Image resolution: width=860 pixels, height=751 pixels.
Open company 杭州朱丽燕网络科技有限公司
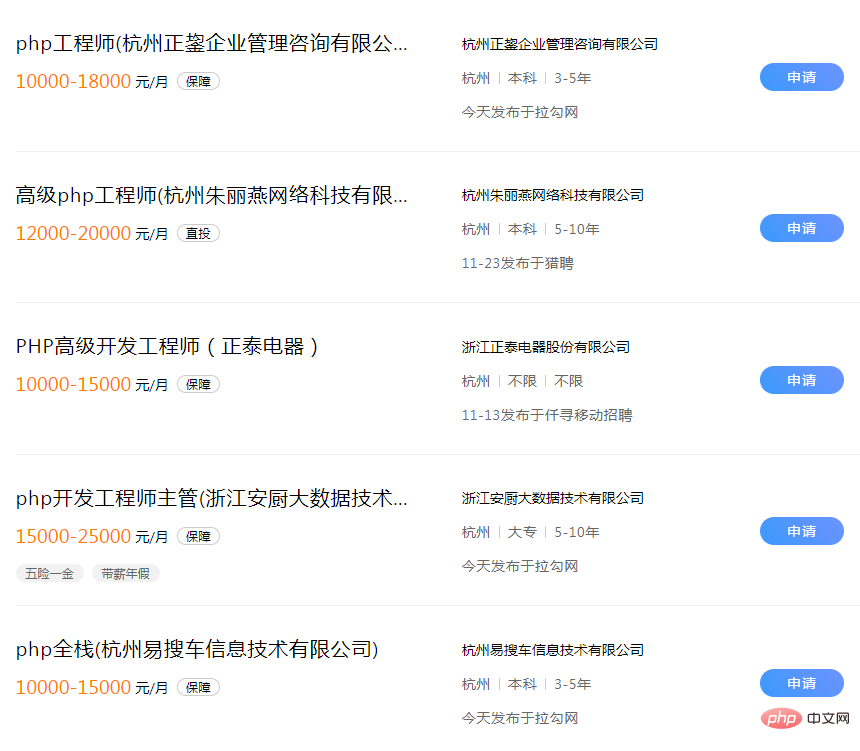[x=552, y=195]
